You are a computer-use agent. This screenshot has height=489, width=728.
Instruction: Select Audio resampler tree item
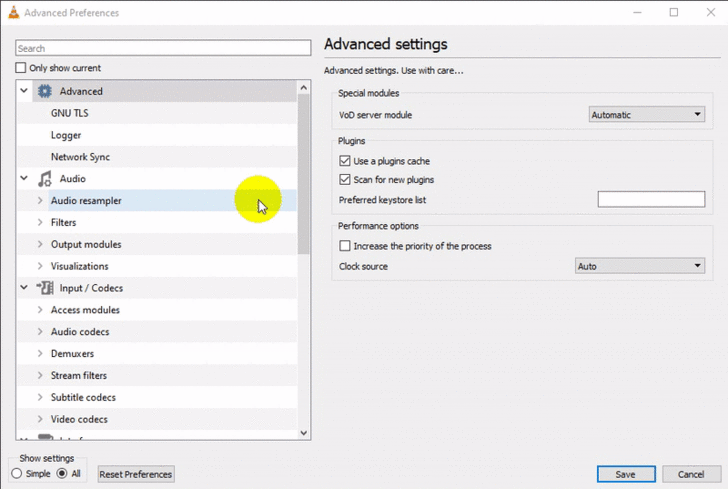point(86,201)
